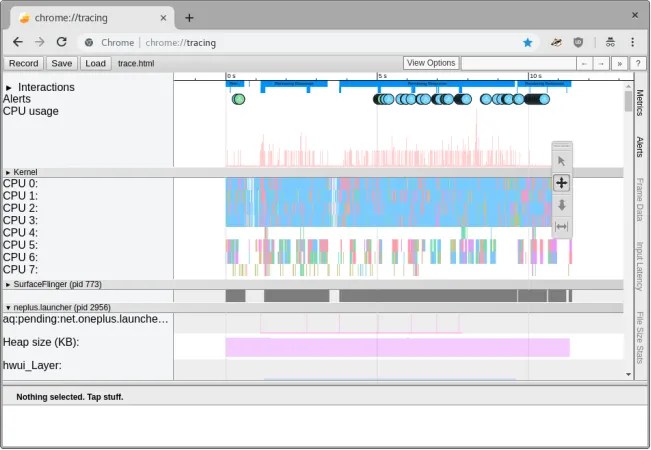Image resolution: width=651 pixels, height=450 pixels.
Task: Click the 5 s timeline marker
Action: [x=382, y=76]
